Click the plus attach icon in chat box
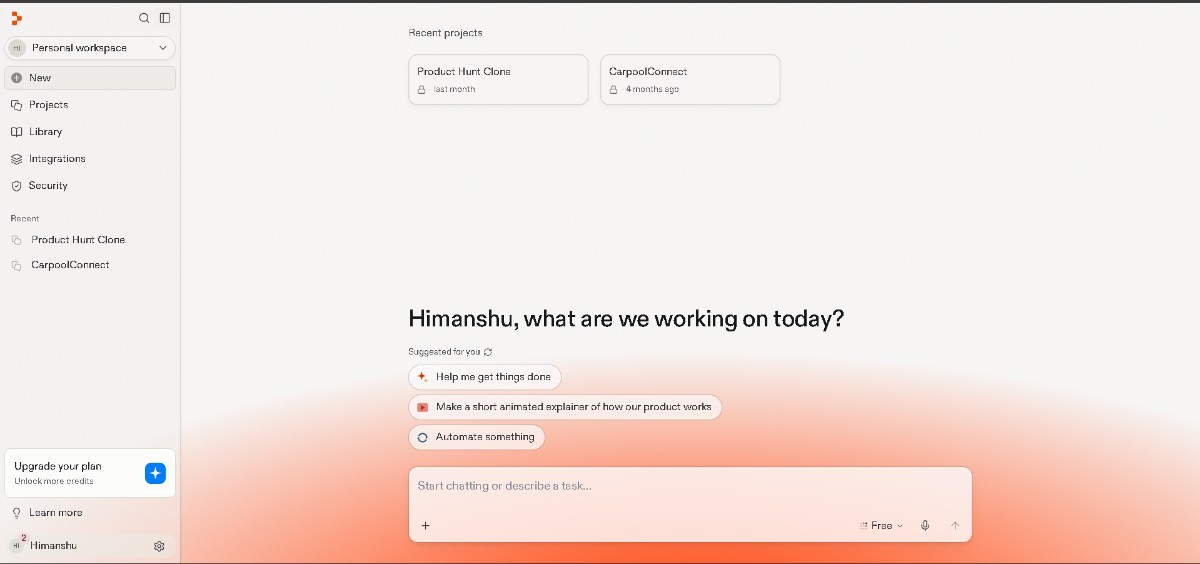 pos(425,526)
